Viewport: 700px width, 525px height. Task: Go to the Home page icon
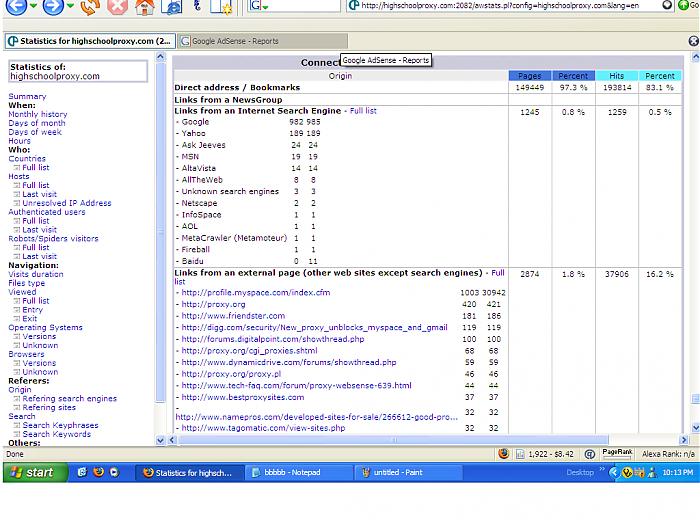[x=144, y=7]
